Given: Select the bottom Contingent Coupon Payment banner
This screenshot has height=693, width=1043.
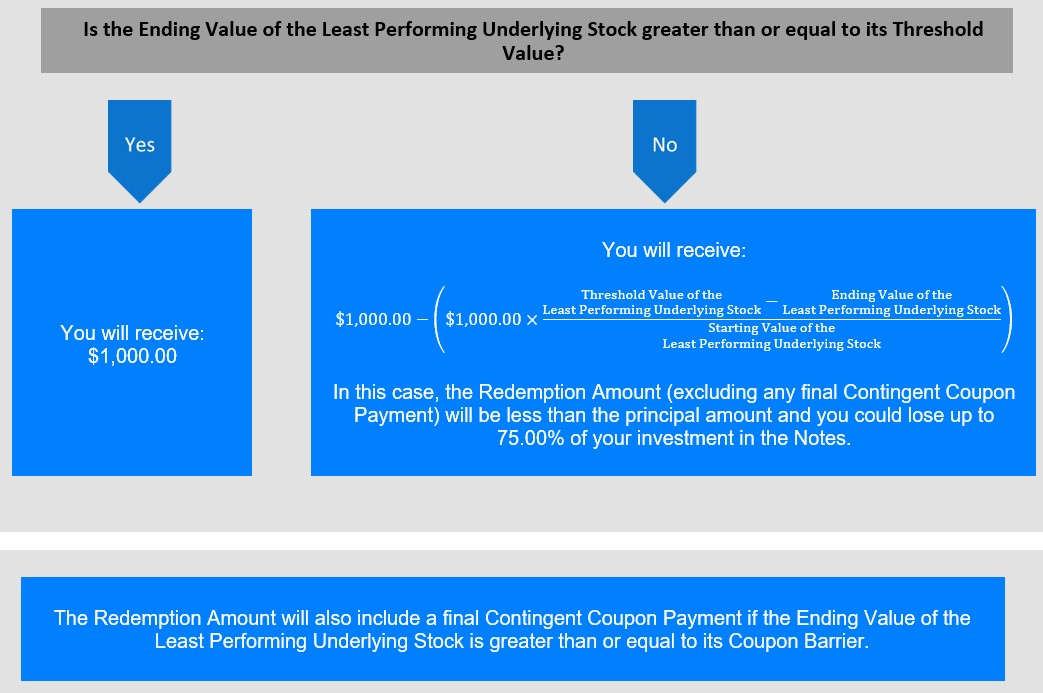Looking at the screenshot, I should point(513,629).
